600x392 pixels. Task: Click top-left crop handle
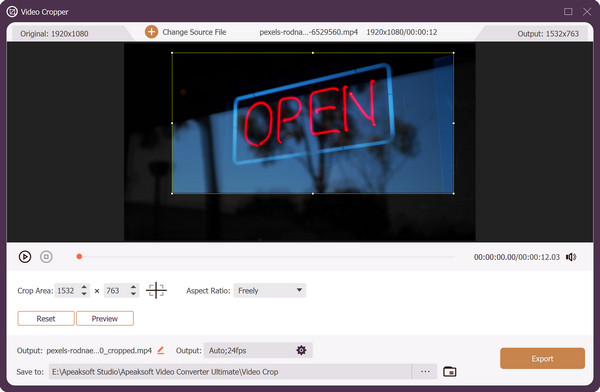172,53
